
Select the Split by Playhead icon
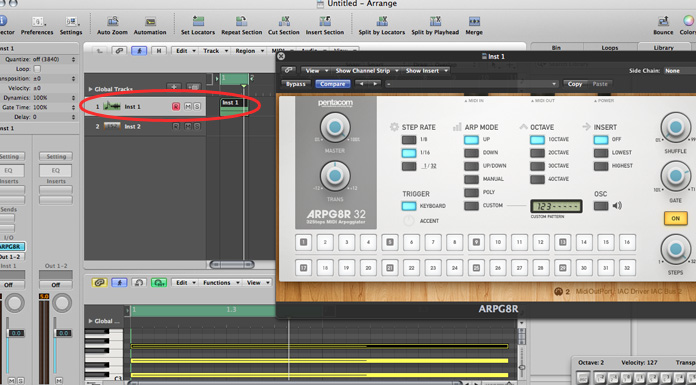click(x=435, y=21)
